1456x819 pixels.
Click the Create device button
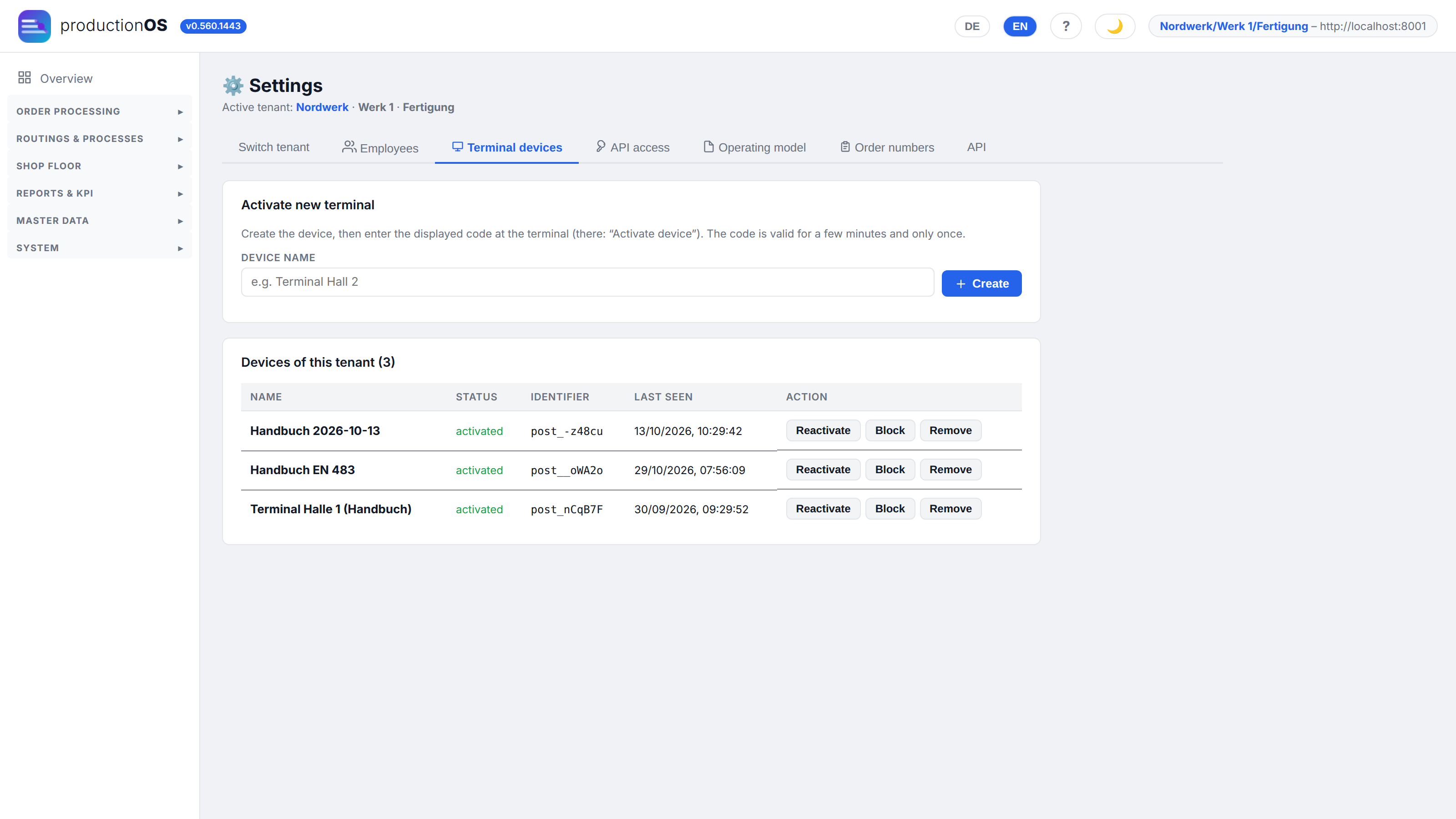pyautogui.click(x=981, y=283)
